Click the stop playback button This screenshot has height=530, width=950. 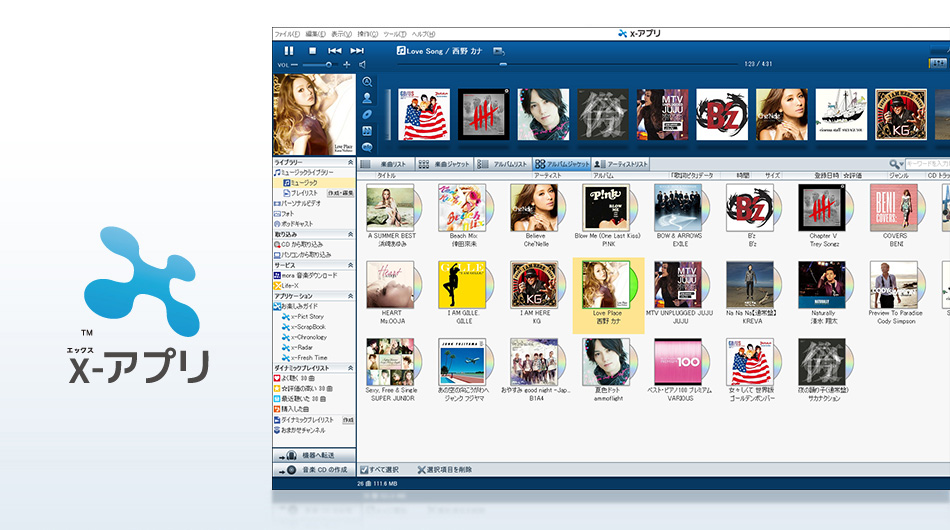point(312,50)
